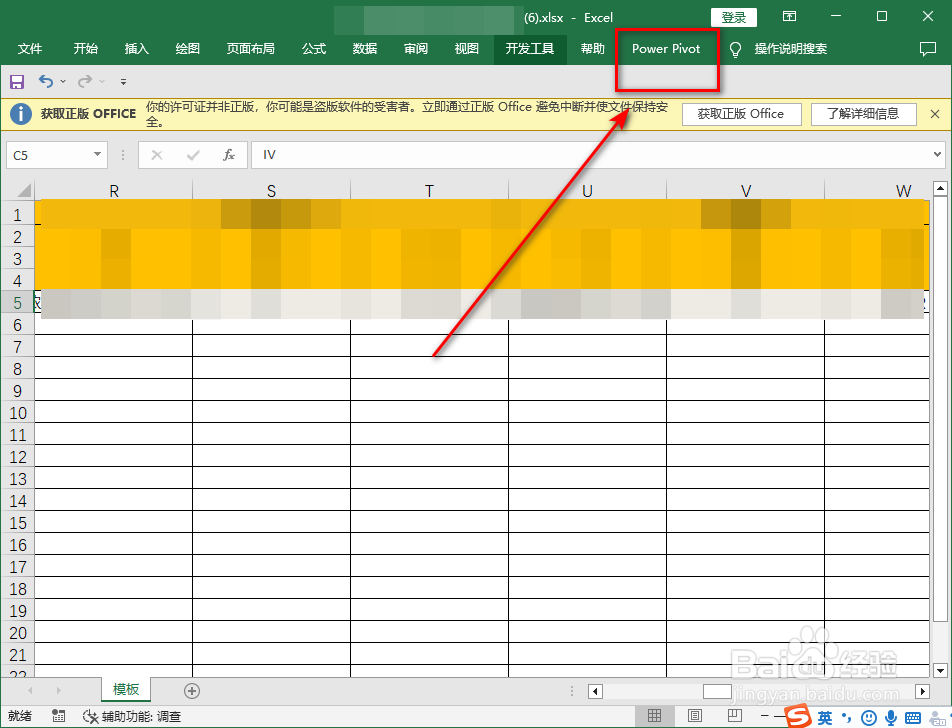Open the 页面布局 ribbon tab
The width and height of the screenshot is (952, 728).
tap(251, 49)
